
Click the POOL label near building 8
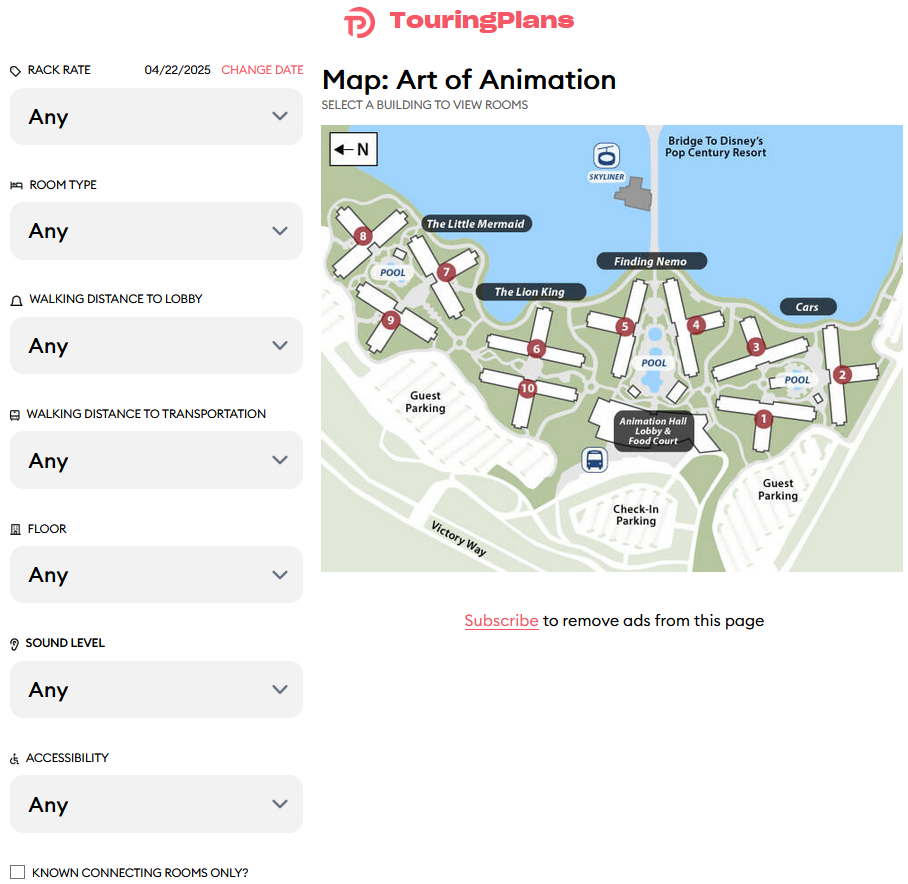[x=393, y=272]
